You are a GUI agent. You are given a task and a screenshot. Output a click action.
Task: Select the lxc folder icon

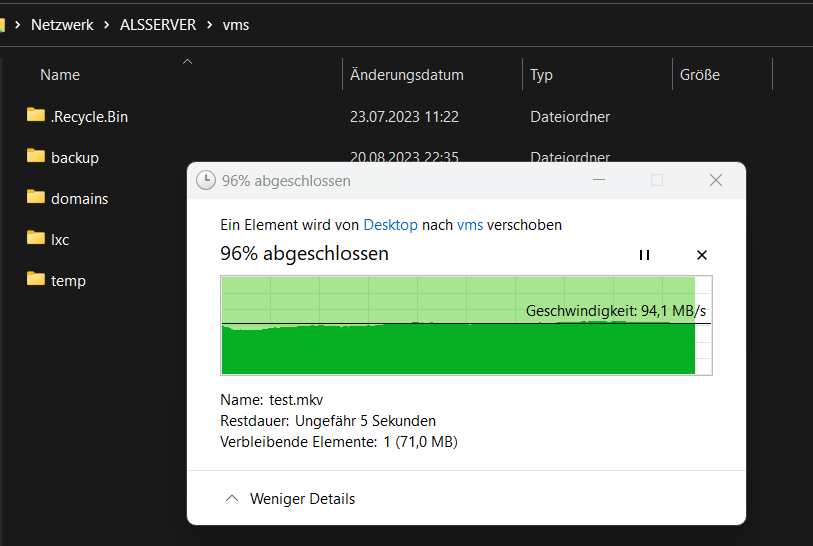[36, 237]
